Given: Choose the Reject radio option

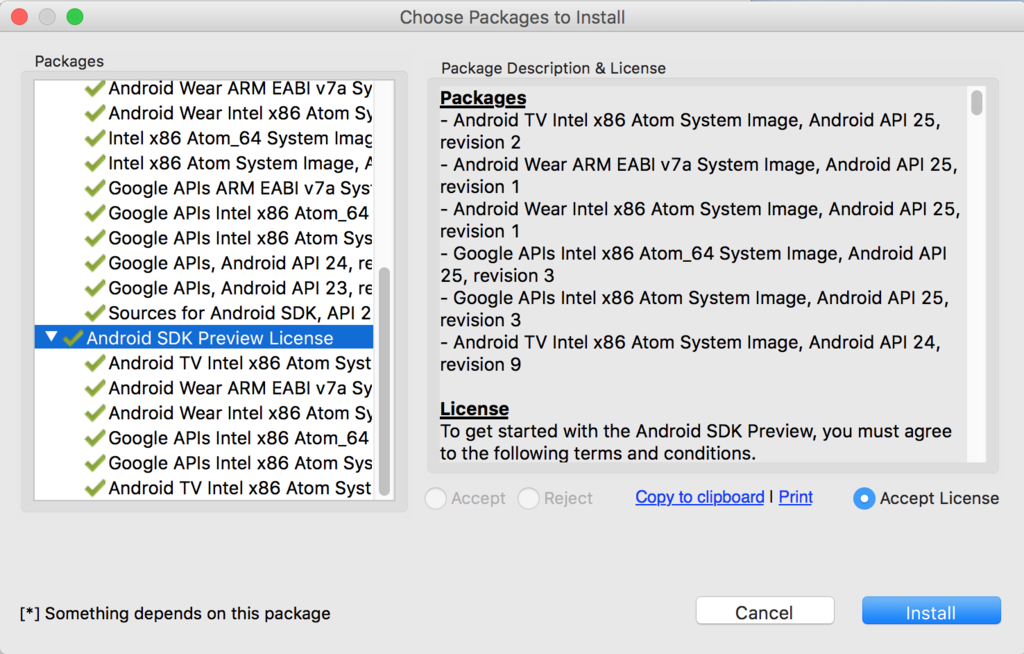Looking at the screenshot, I should tap(529, 498).
